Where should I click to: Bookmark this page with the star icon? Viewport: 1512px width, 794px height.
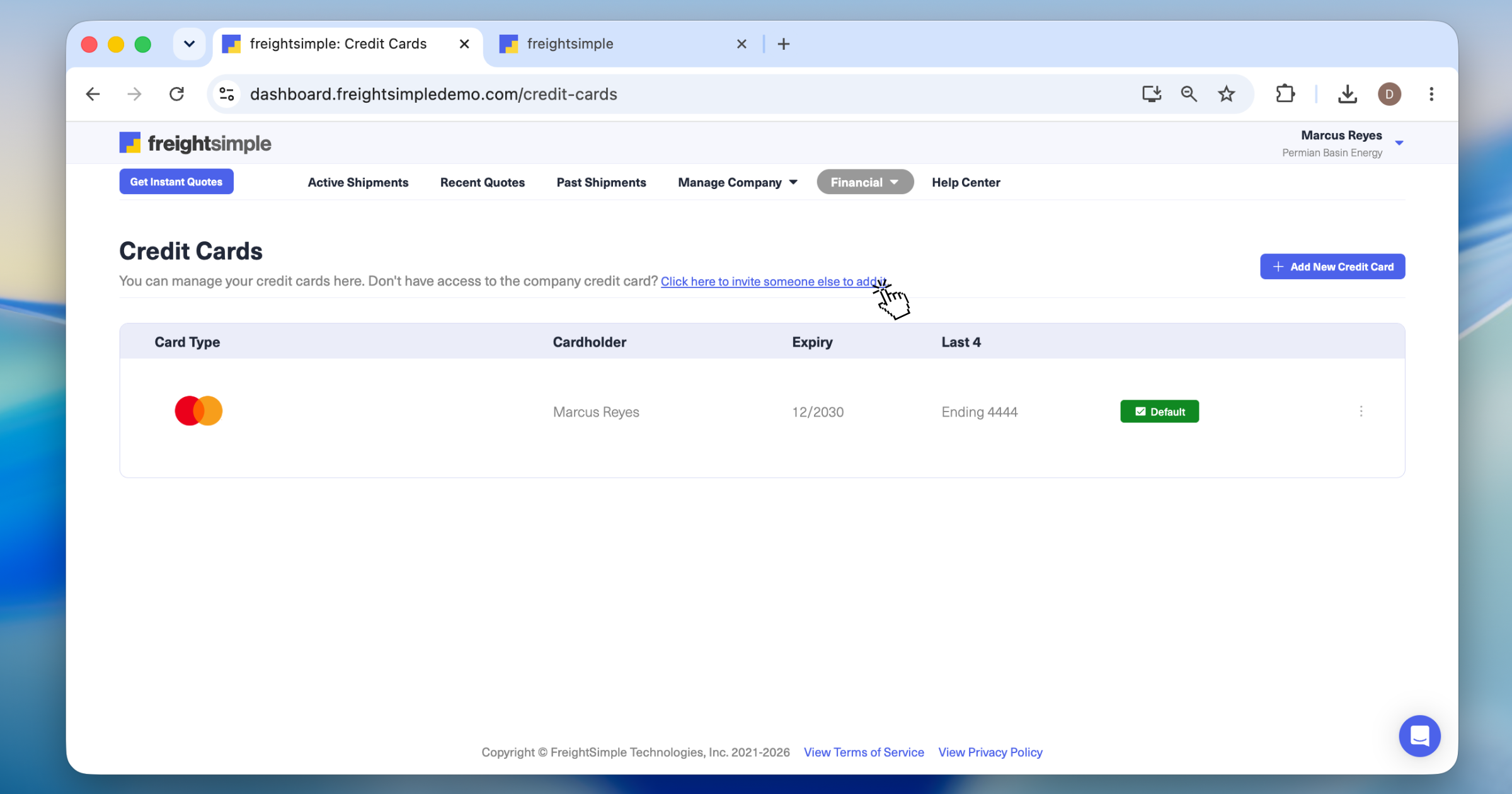[1226, 95]
